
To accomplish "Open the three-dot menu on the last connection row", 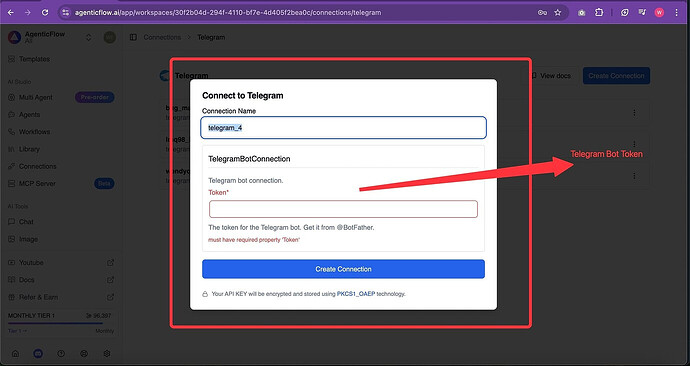I will pos(634,176).
